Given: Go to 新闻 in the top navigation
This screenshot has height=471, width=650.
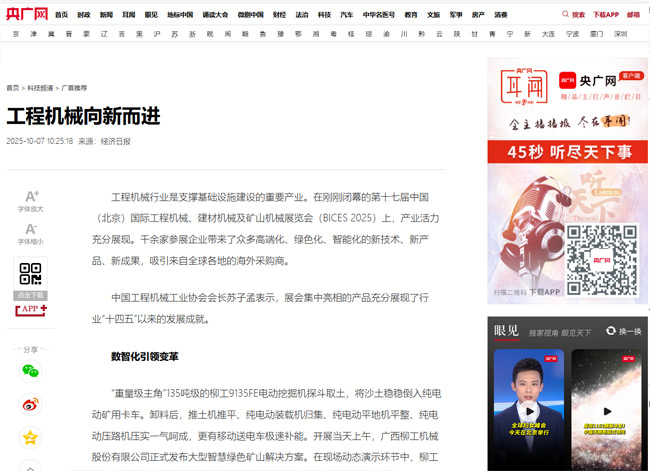Looking at the screenshot, I should (x=107, y=15).
